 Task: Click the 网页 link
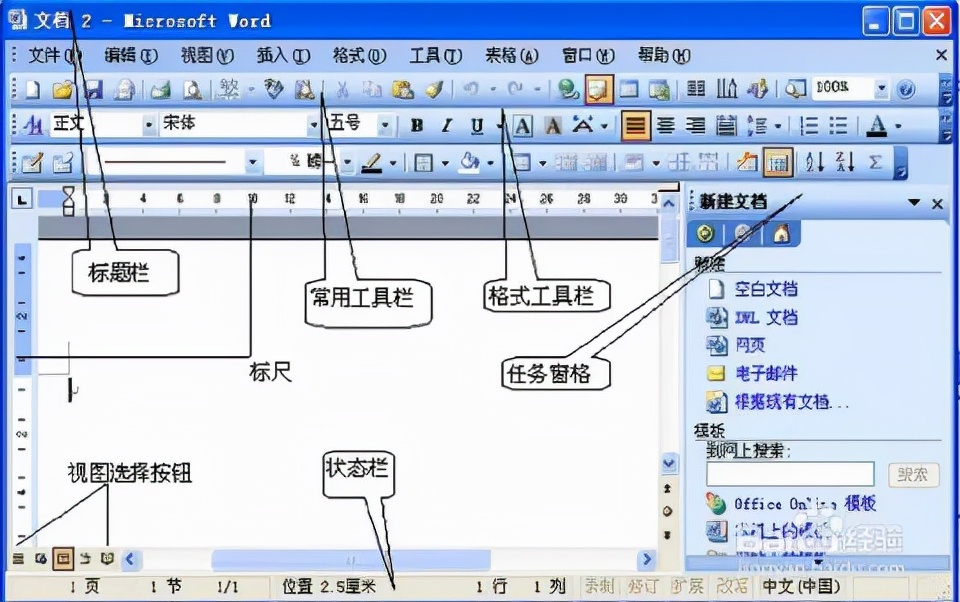pyautogui.click(x=750, y=345)
